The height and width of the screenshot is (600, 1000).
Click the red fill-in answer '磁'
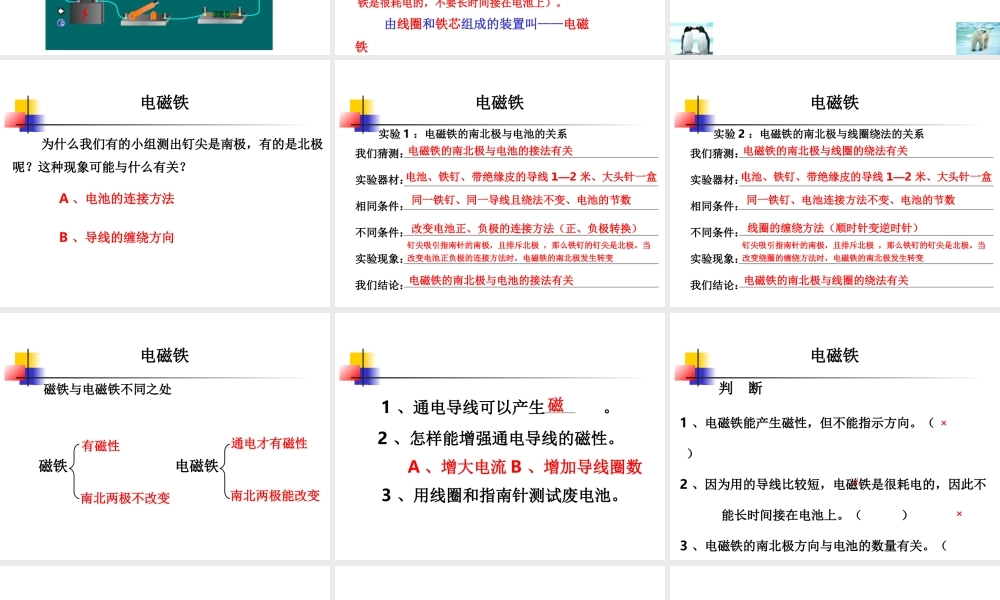pyautogui.click(x=555, y=405)
